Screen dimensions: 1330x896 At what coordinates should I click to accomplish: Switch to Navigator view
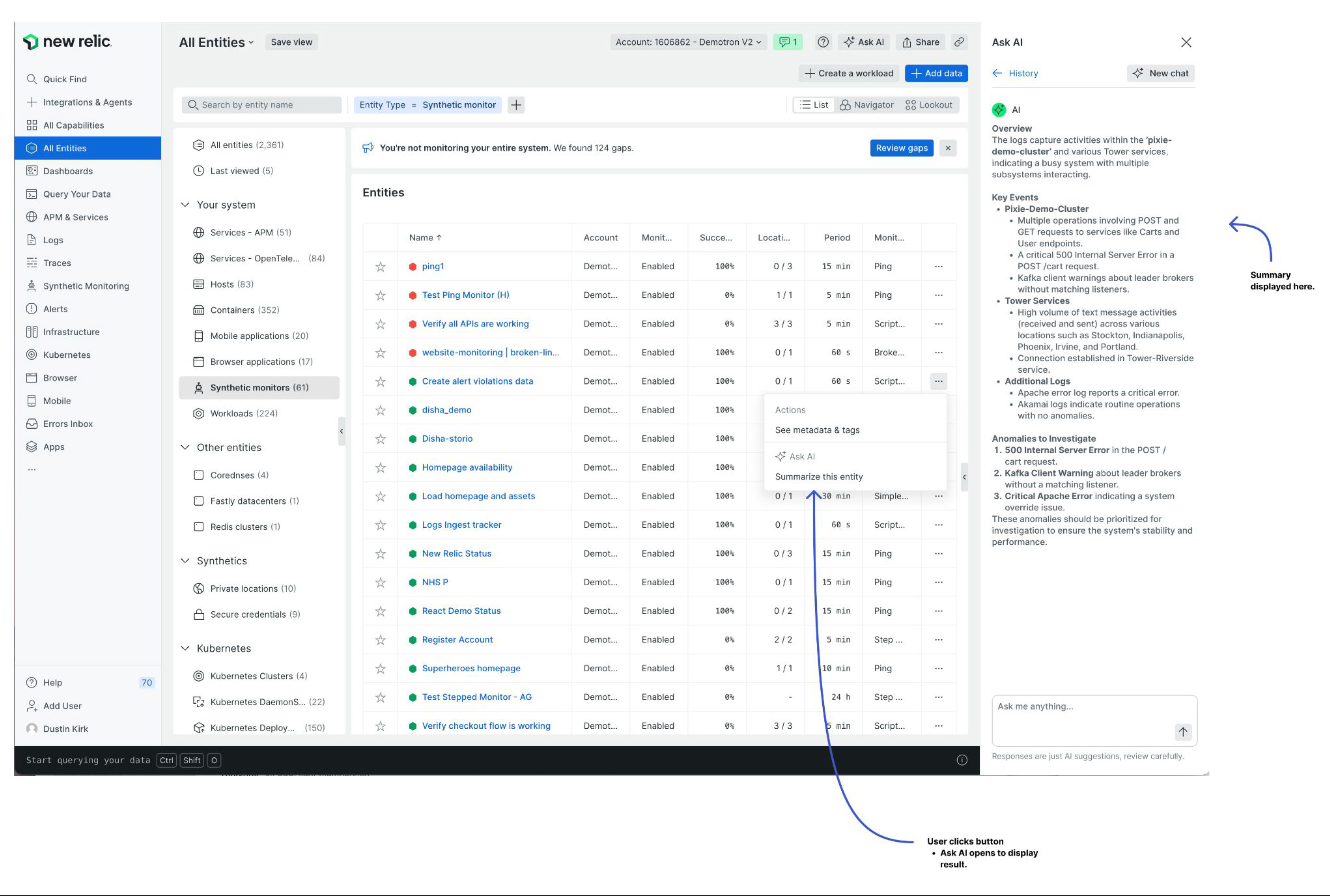click(866, 105)
